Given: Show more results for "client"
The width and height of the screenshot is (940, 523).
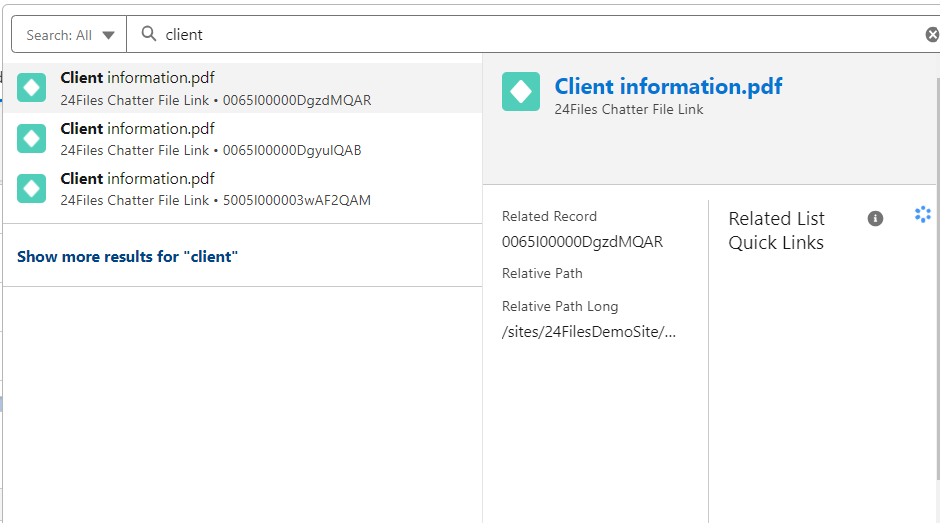Looking at the screenshot, I should pyautogui.click(x=128, y=257).
